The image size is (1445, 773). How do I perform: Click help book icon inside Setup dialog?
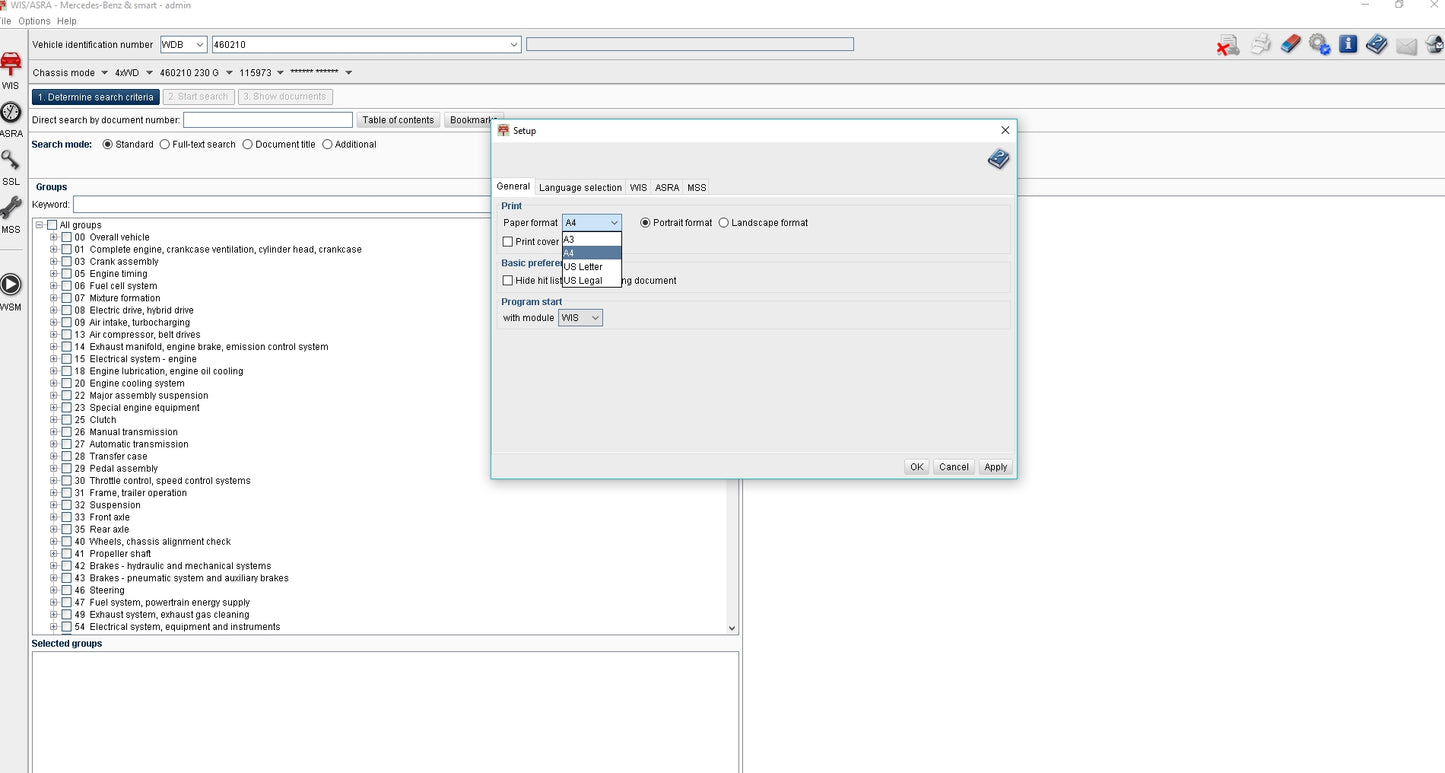998,159
